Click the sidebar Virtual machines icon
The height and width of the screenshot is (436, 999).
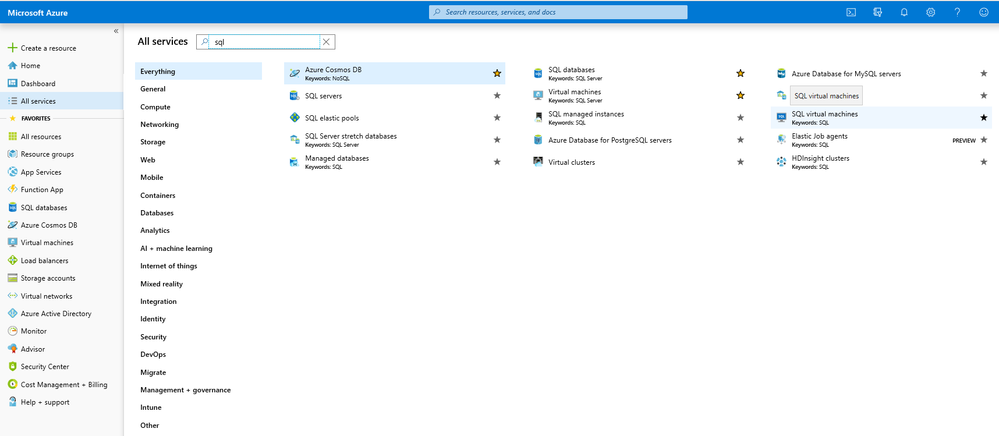11,243
